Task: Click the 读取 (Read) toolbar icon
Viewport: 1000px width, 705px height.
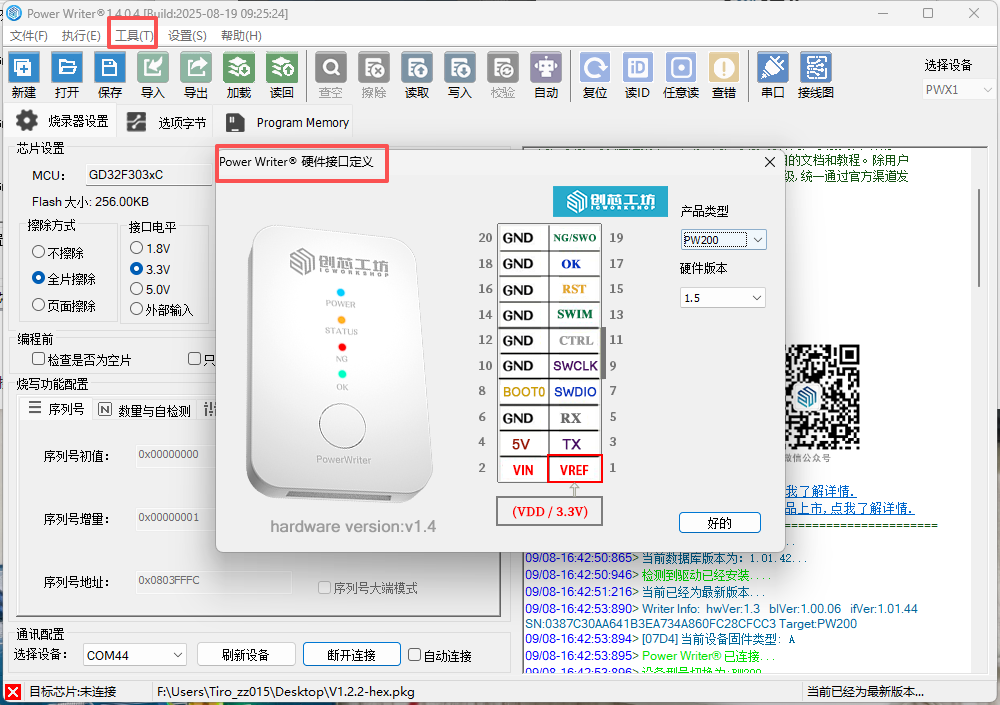Action: [417, 68]
